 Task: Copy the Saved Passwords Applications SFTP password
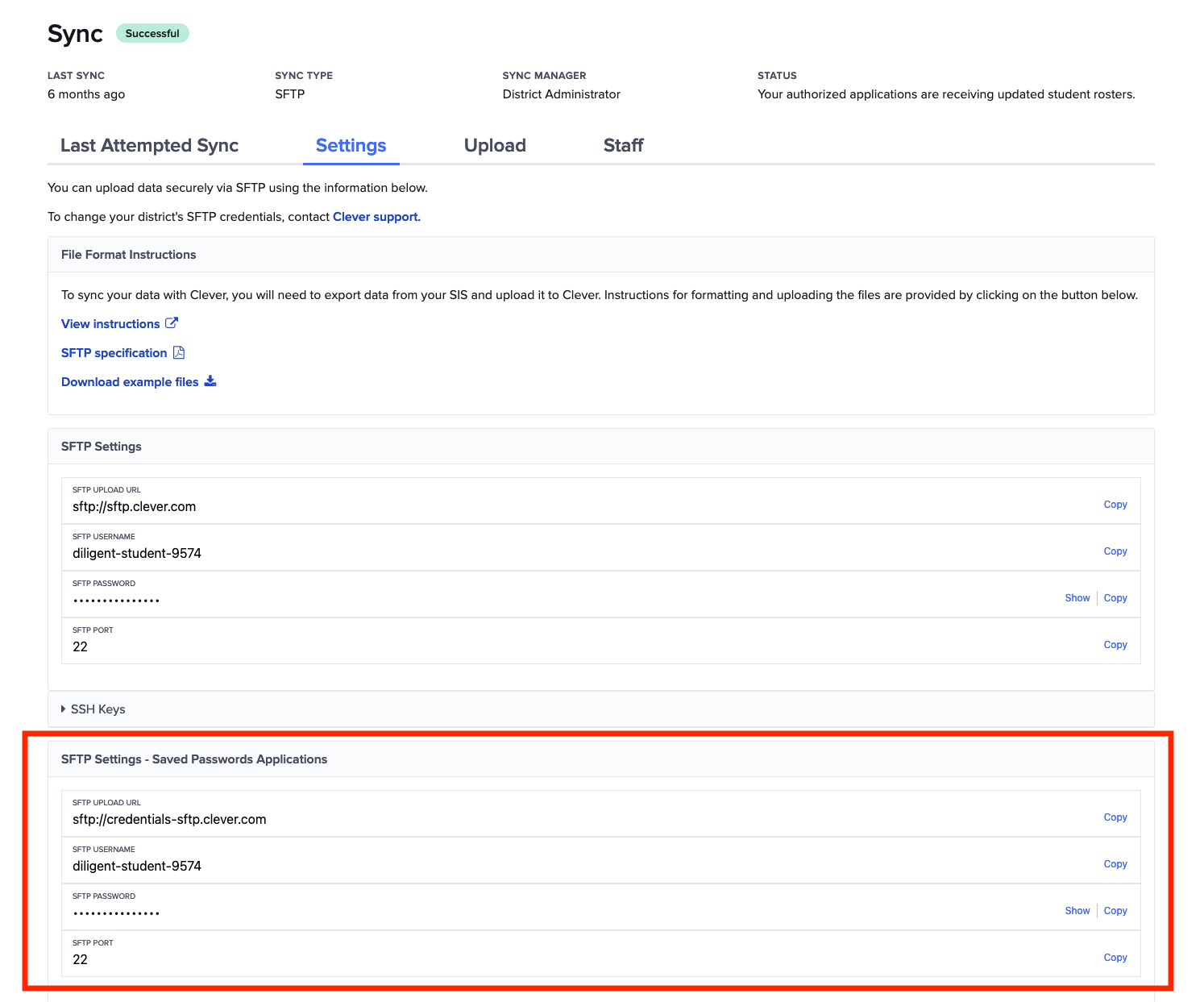click(x=1115, y=911)
